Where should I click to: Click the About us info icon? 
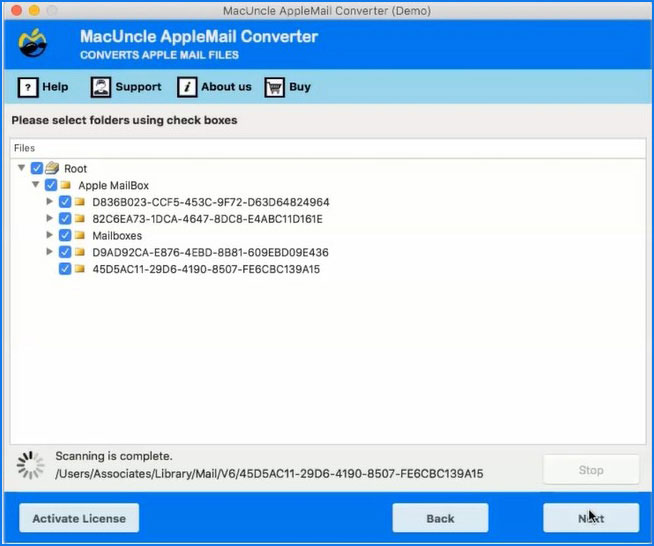[187, 87]
